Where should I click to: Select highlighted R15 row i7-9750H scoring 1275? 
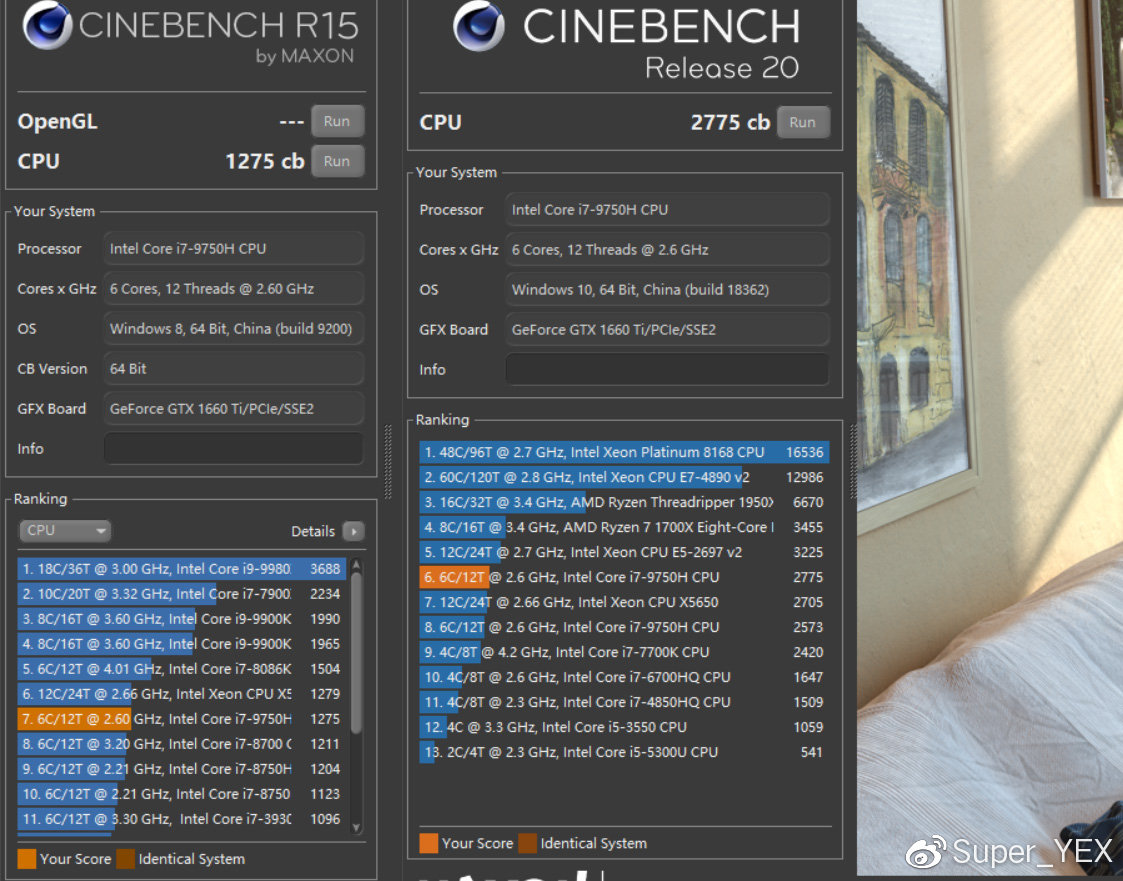pyautogui.click(x=182, y=719)
